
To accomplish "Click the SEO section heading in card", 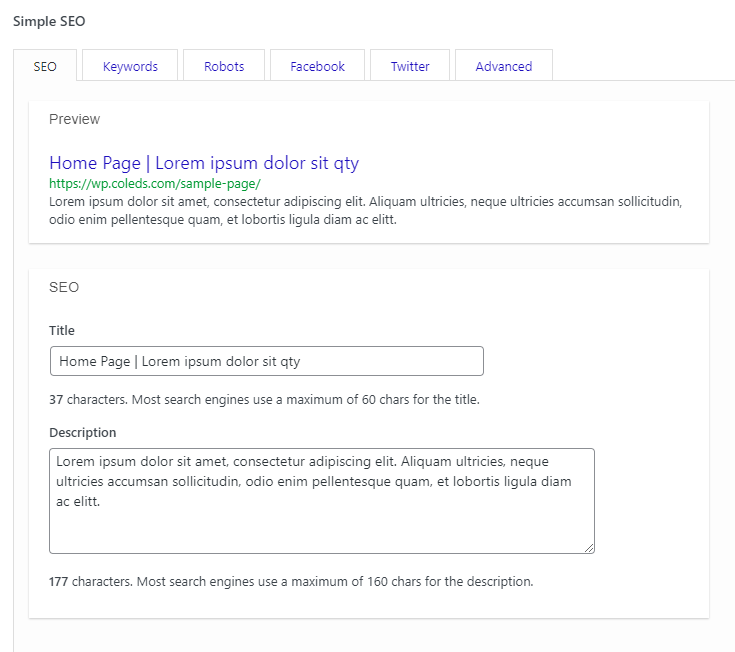I will (64, 287).
